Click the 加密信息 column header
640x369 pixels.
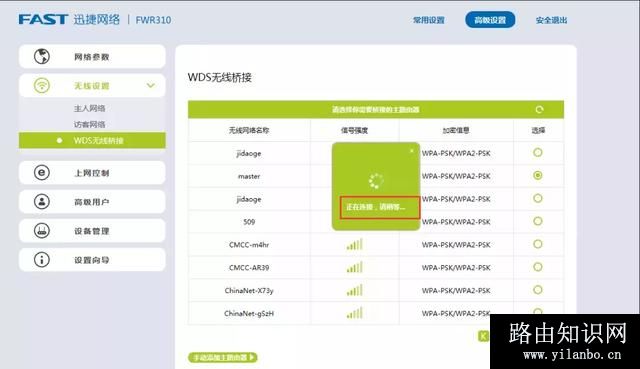tap(456, 130)
